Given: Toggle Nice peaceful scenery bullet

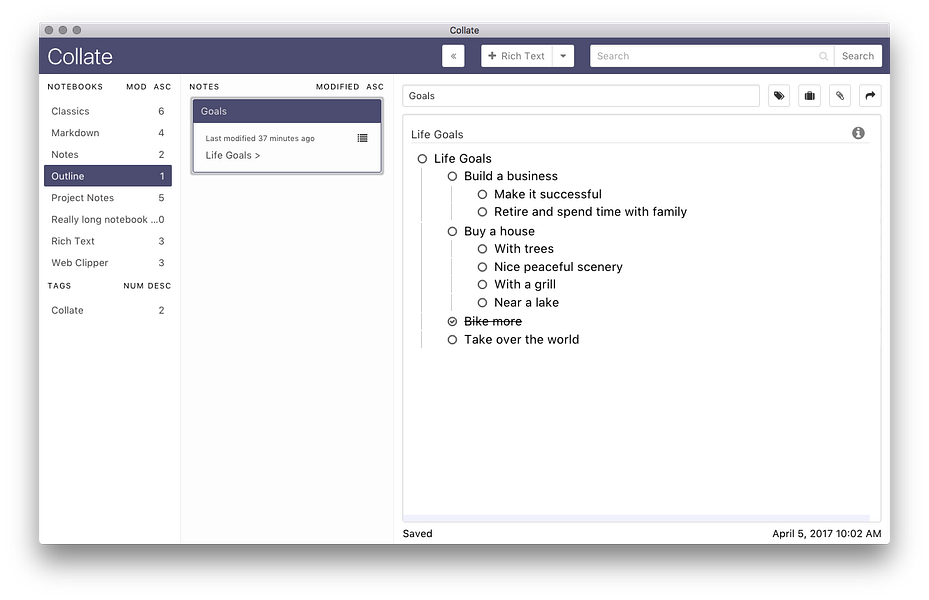Looking at the screenshot, I should point(482,267).
